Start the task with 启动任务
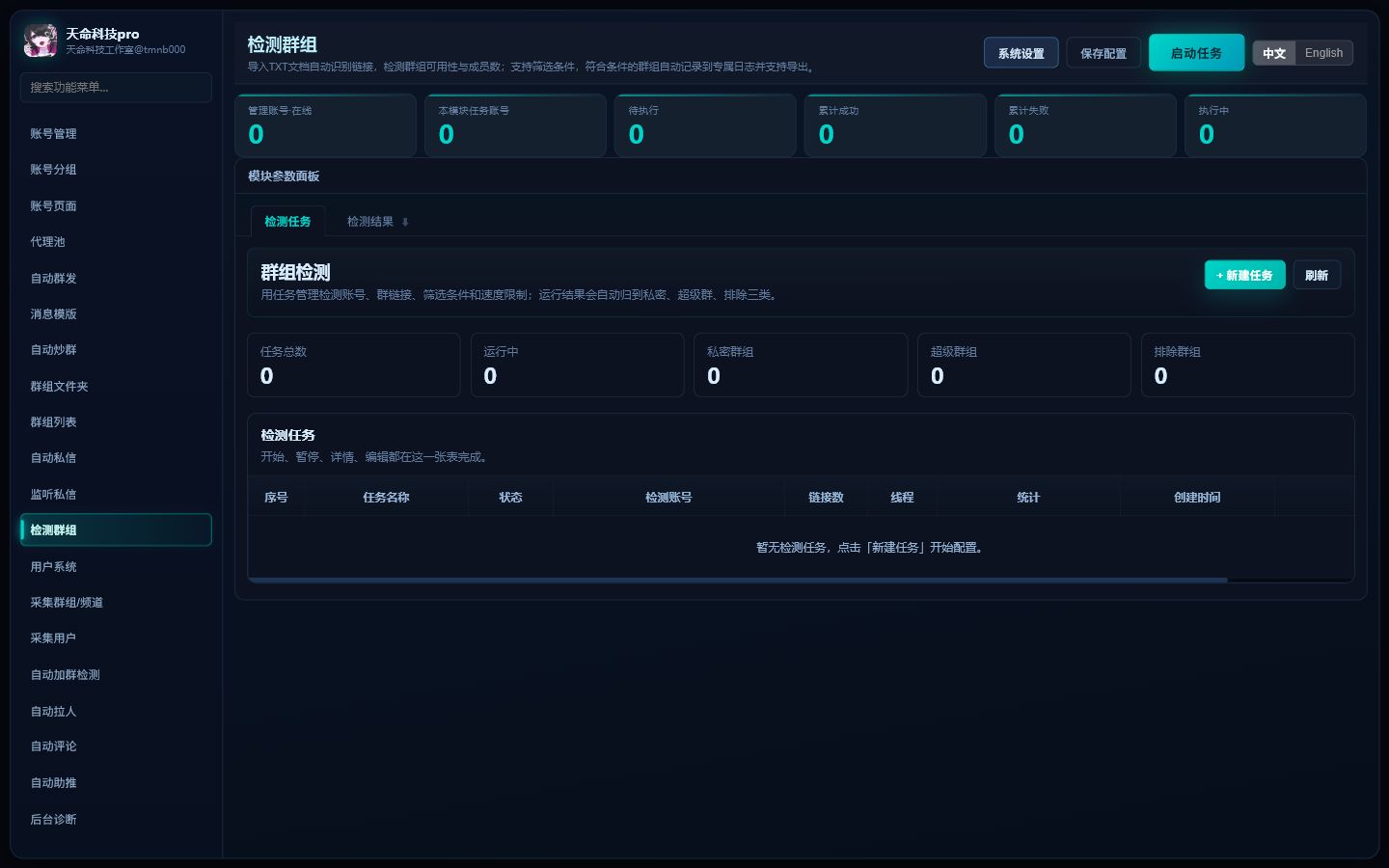 tap(1196, 53)
